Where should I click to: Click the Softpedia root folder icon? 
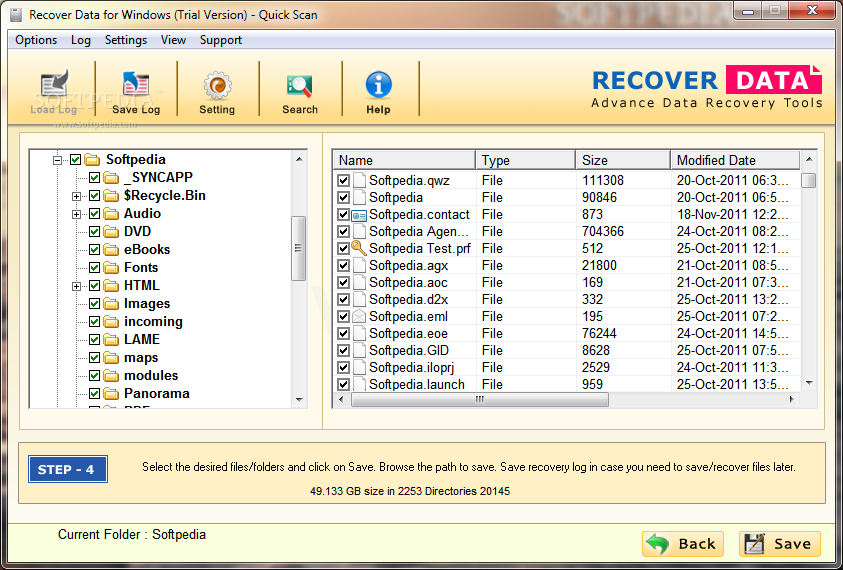(93, 160)
